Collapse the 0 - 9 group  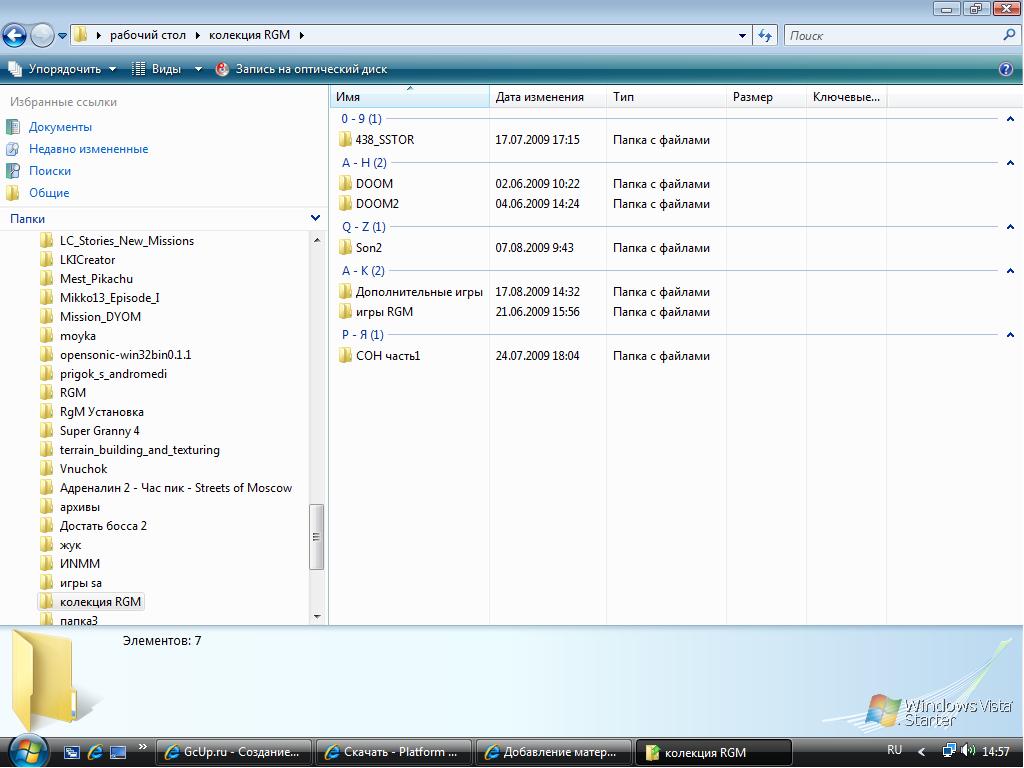(x=1010, y=119)
